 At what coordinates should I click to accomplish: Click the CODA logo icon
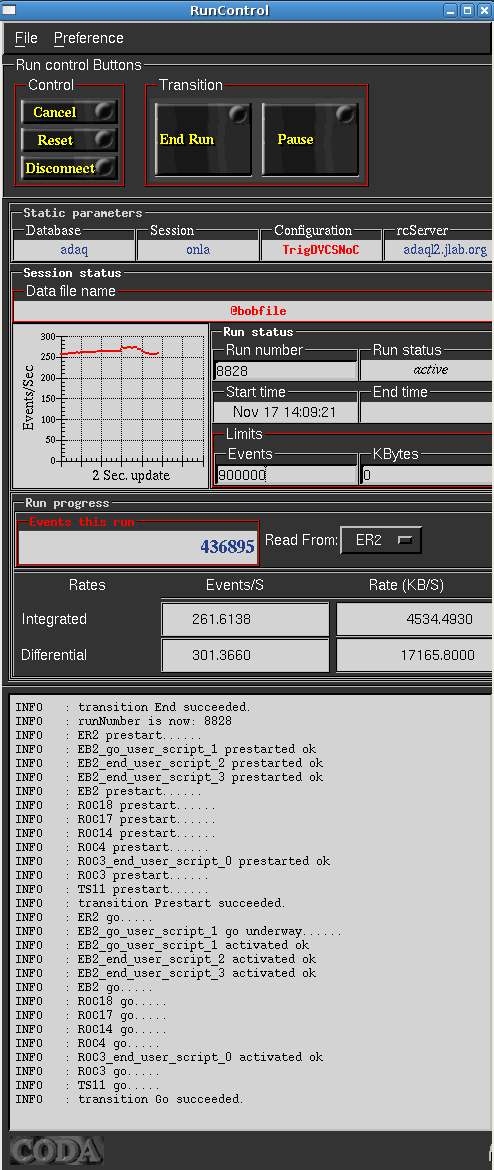click(56, 1151)
